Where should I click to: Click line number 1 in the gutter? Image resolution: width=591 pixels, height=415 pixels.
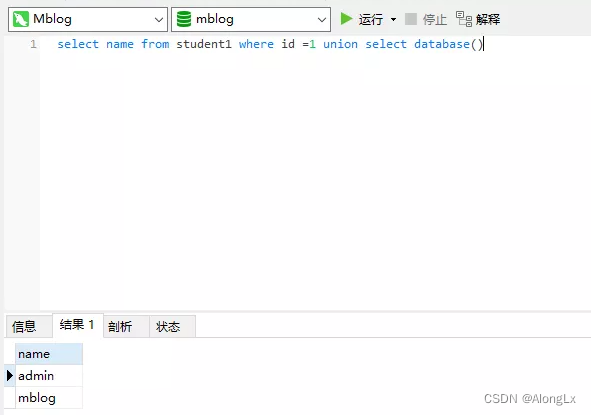(34, 44)
